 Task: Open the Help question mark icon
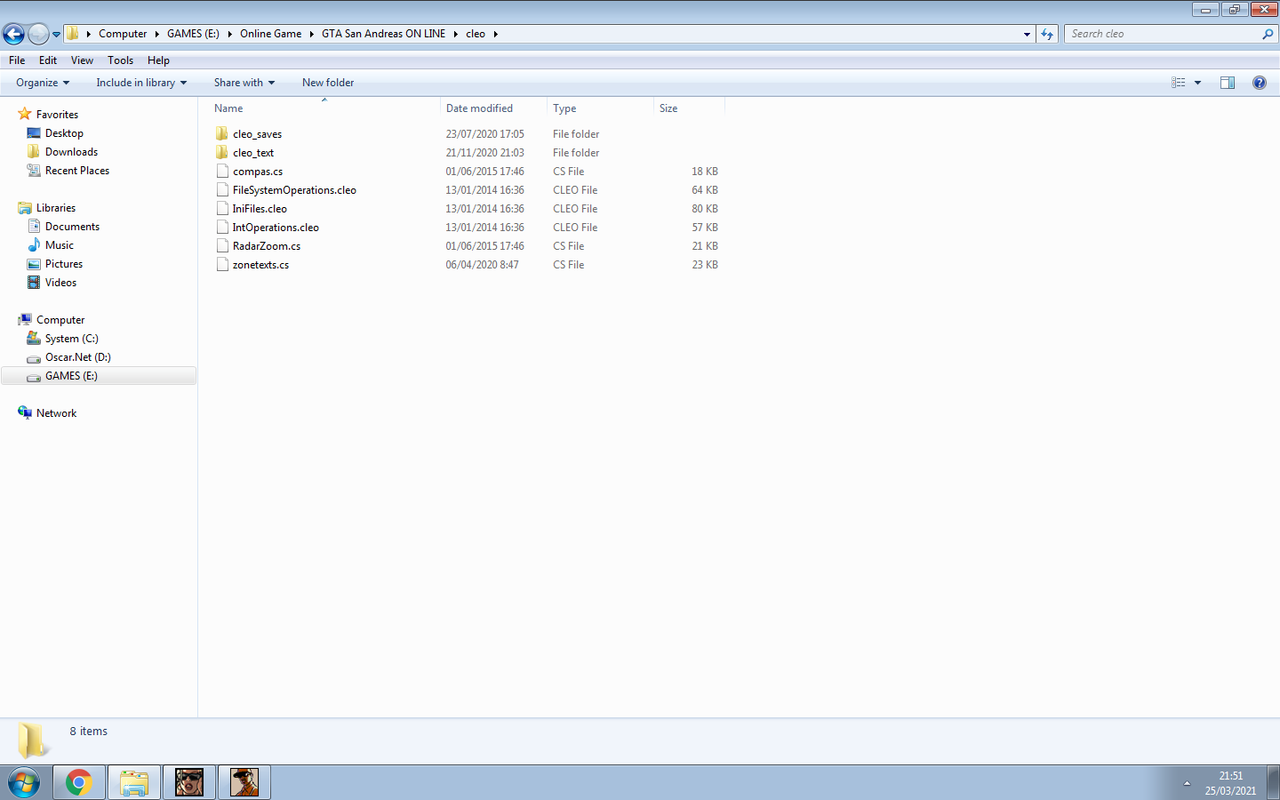pos(1260,83)
